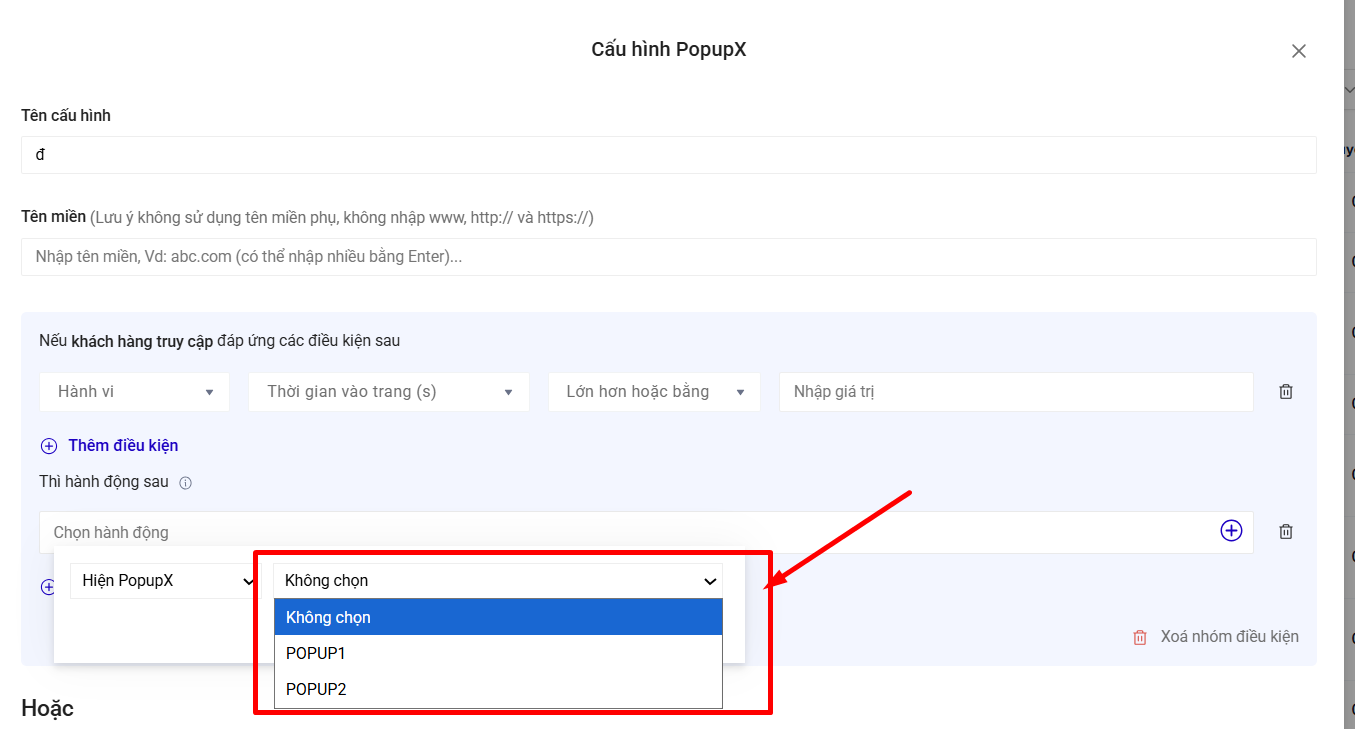Image resolution: width=1355 pixels, height=729 pixels.
Task: Click info icon beside Thì hành động sau
Action: (x=185, y=483)
